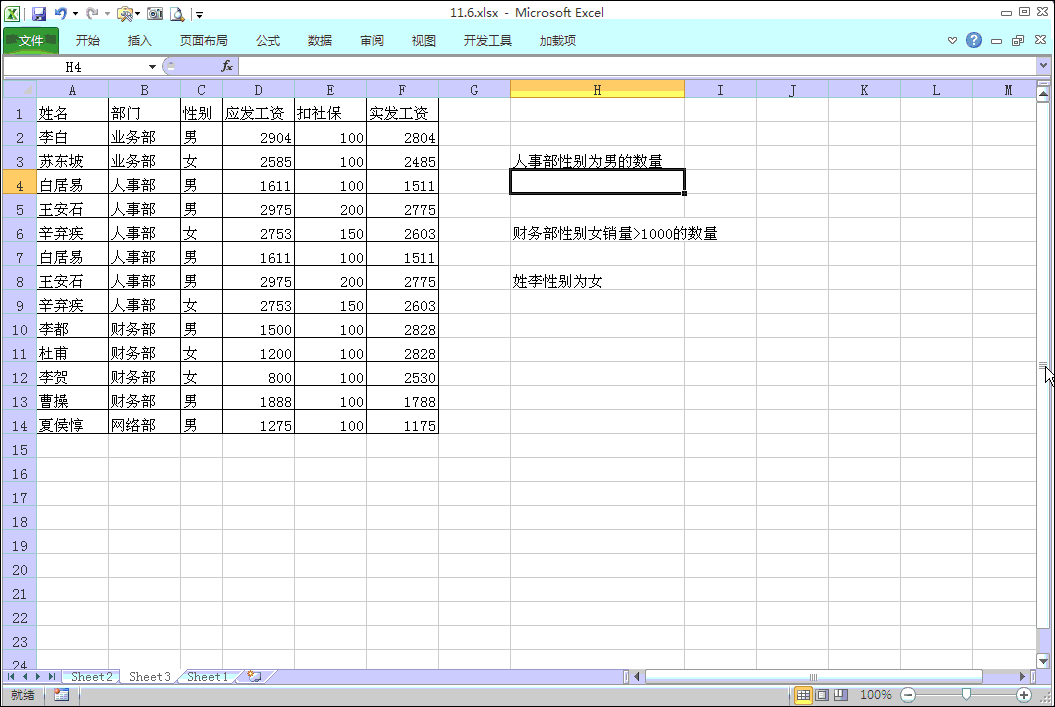Switch to the 插入 ribbon tab
This screenshot has height=707, width=1055.
pyautogui.click(x=139, y=40)
